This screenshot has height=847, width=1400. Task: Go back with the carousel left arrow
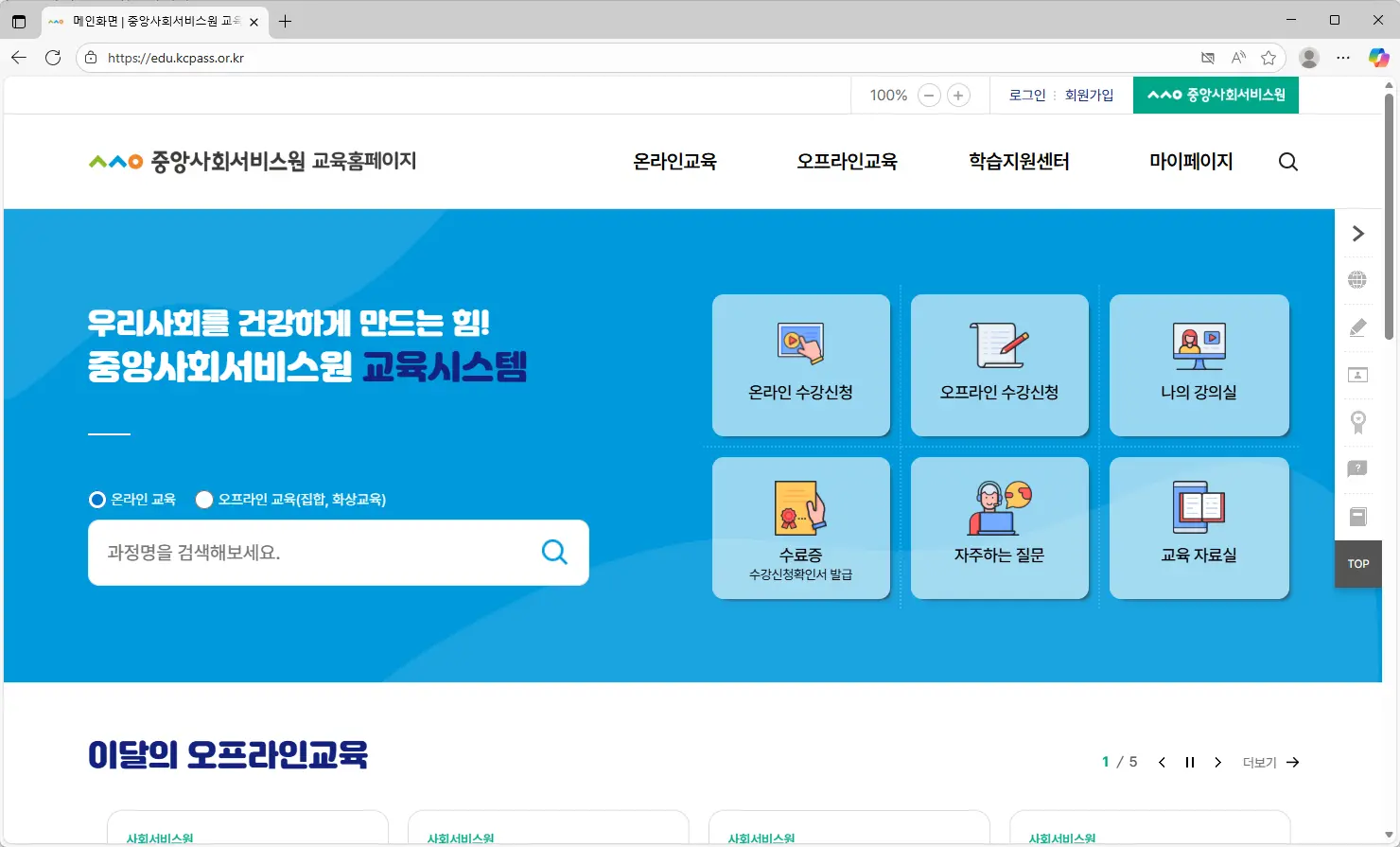[1162, 761]
